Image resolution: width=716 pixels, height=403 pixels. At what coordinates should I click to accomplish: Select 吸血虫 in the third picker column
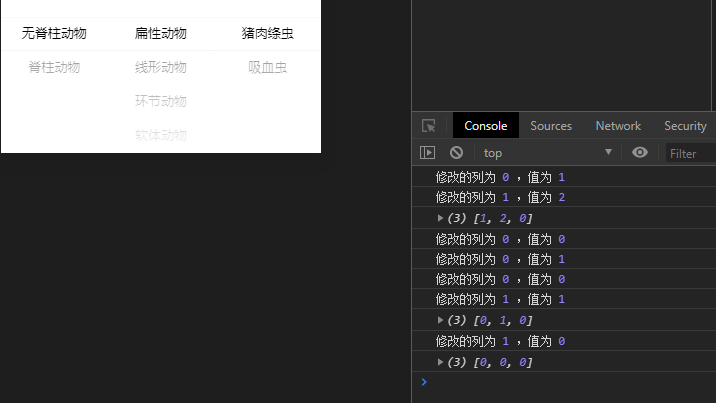tap(268, 68)
